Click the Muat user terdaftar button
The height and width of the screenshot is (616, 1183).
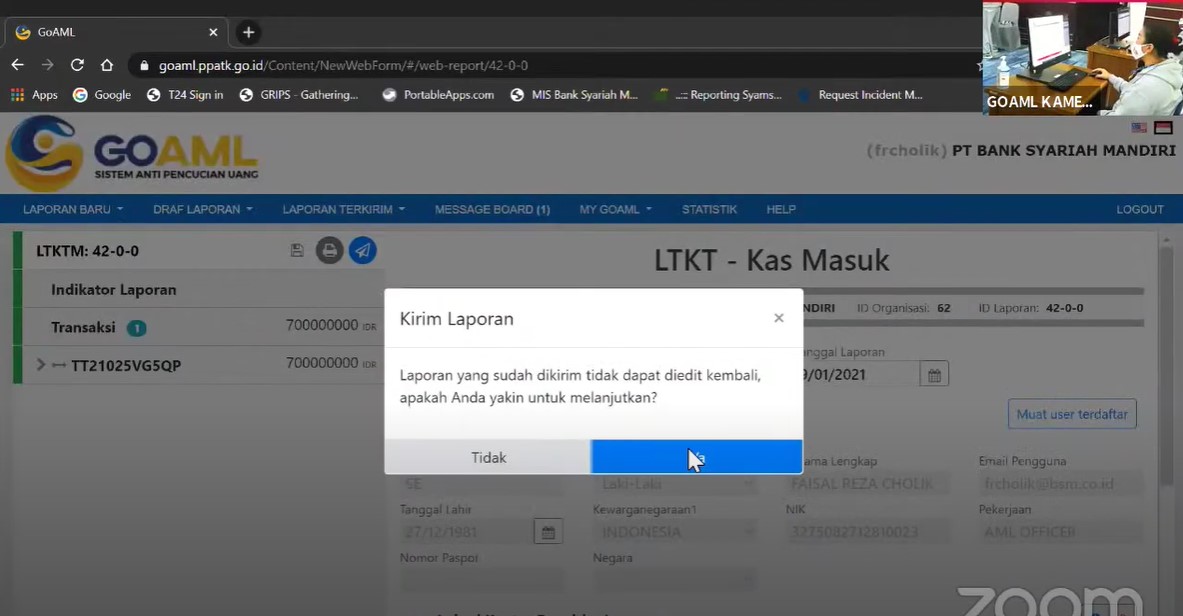[x=1071, y=413]
